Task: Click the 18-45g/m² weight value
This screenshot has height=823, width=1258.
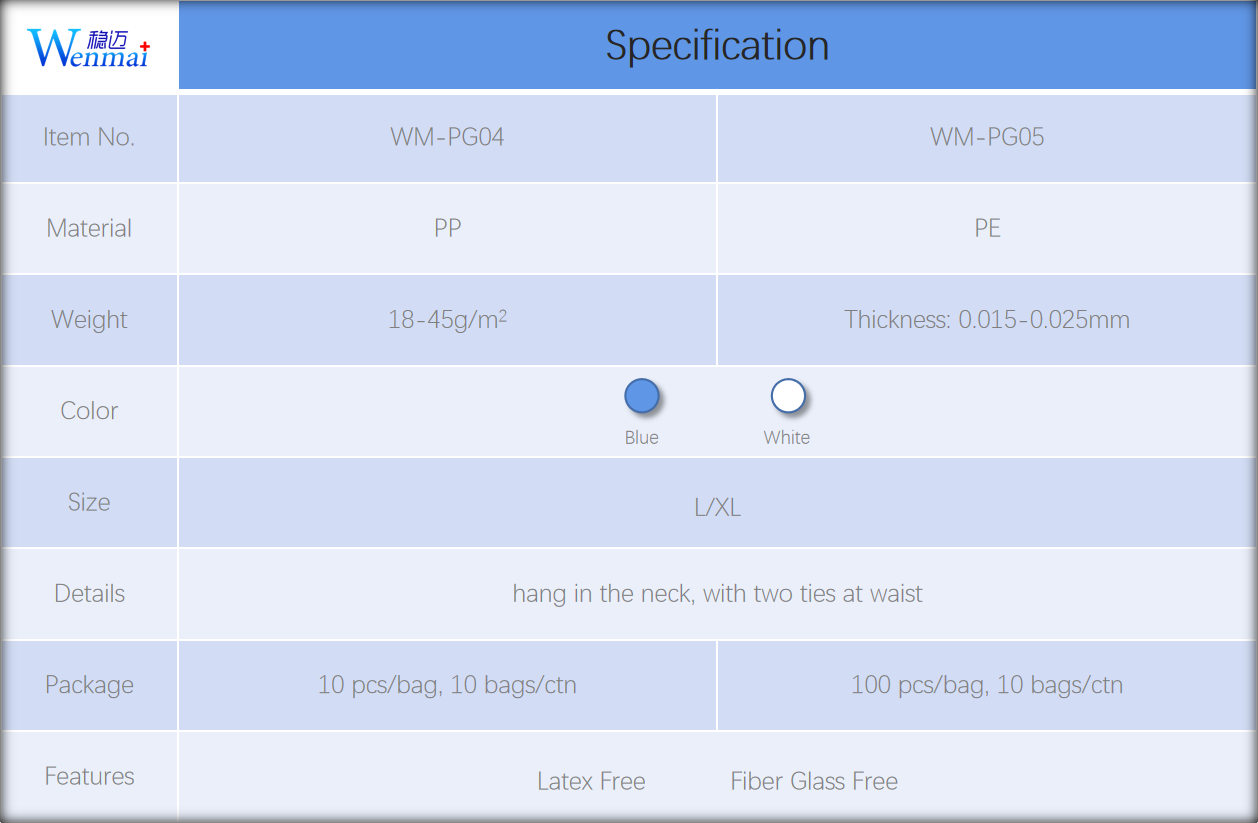Action: [447, 320]
